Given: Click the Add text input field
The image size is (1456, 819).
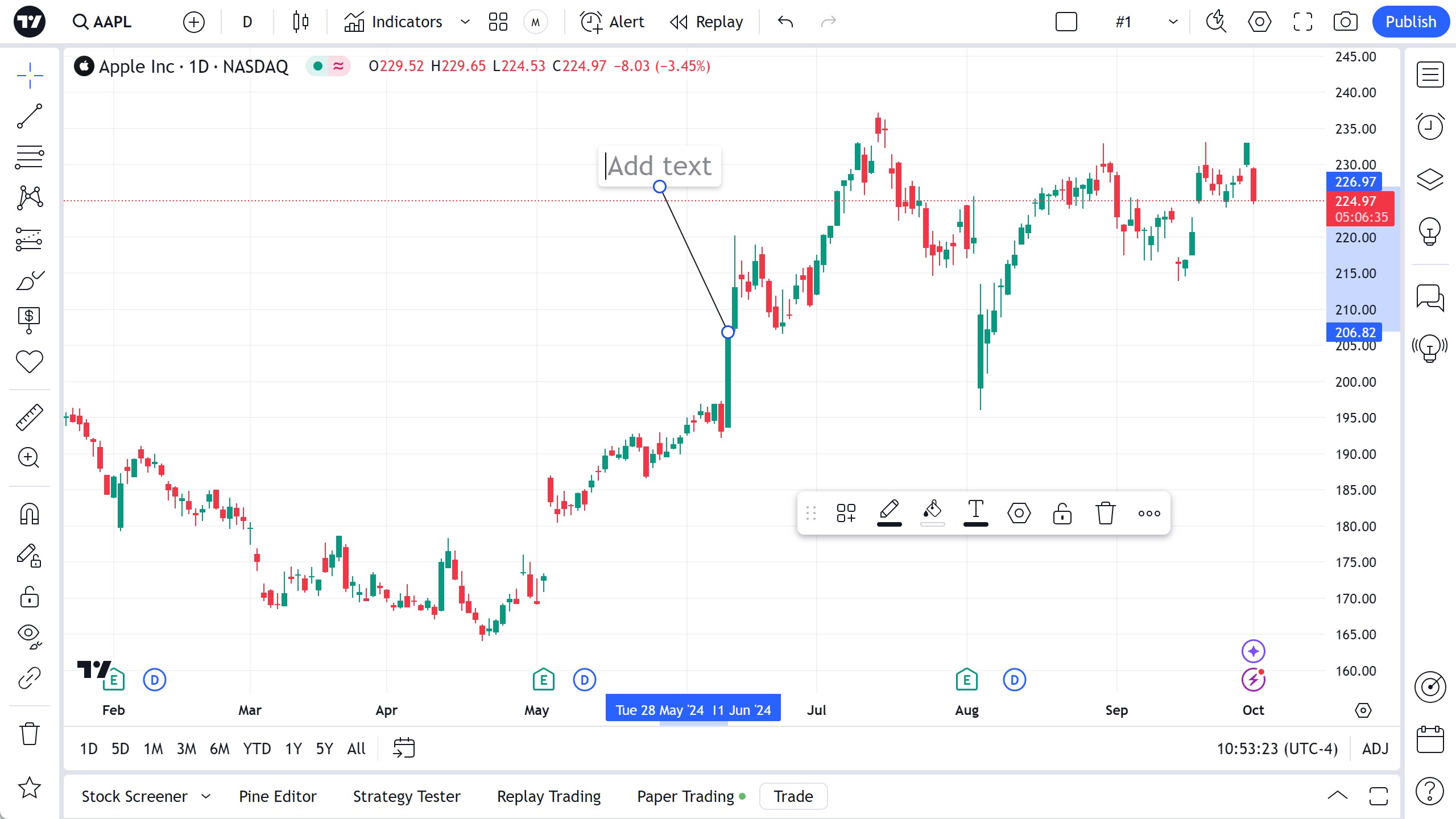Looking at the screenshot, I should [x=659, y=166].
